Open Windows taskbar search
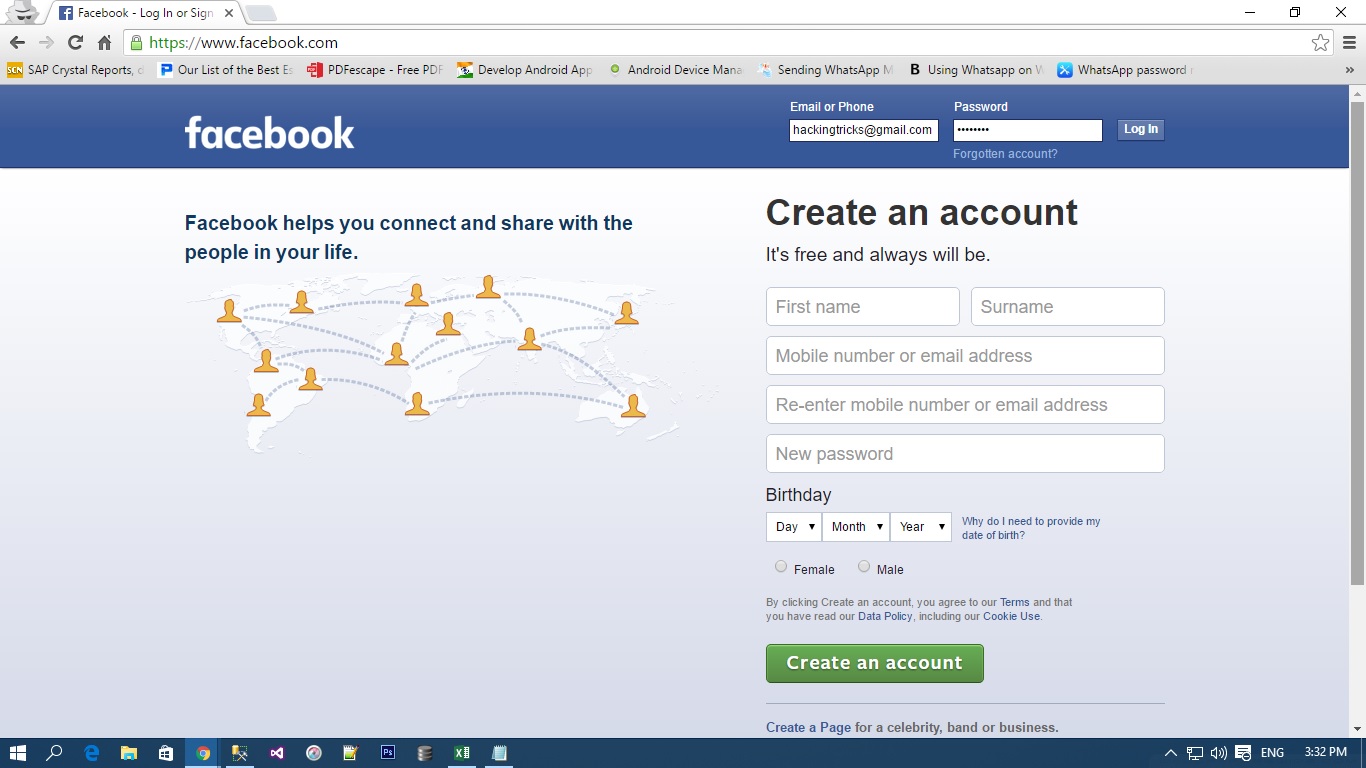This screenshot has width=1366, height=768. tap(55, 753)
